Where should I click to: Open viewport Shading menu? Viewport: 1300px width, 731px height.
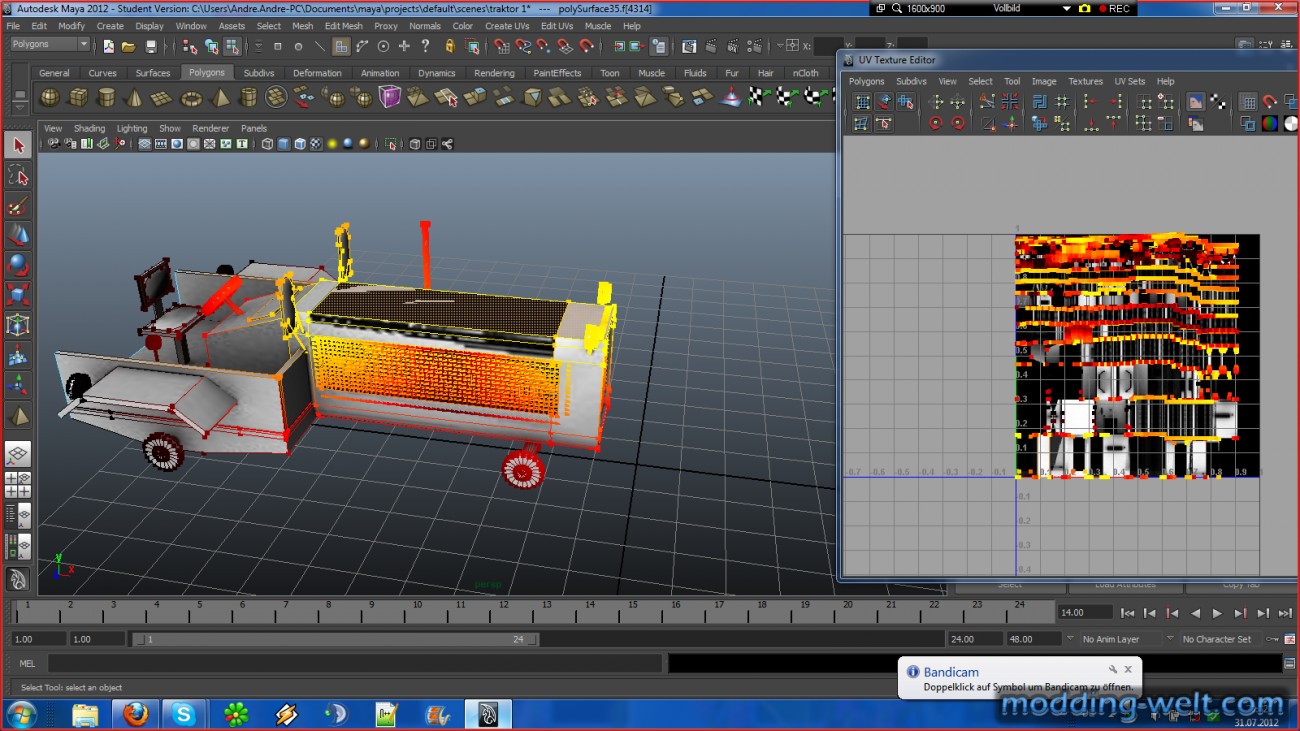point(89,128)
